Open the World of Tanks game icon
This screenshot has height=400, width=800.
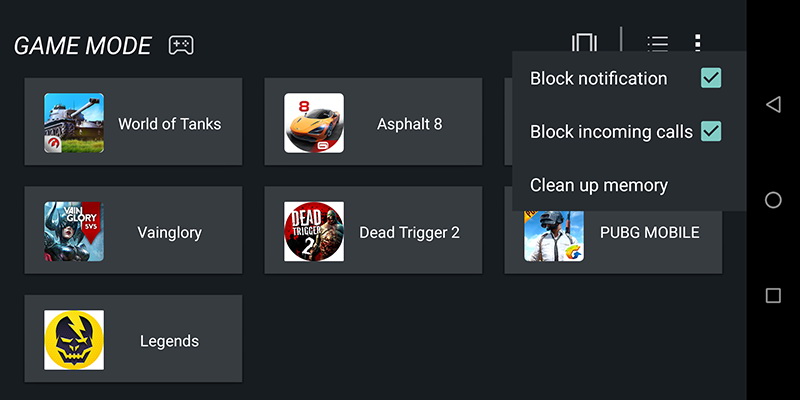pos(74,123)
